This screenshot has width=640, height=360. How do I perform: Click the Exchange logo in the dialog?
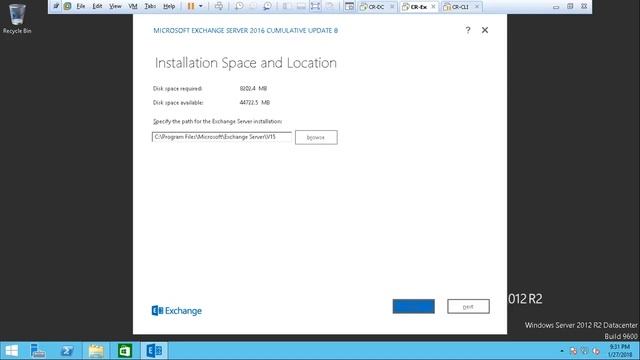177,311
